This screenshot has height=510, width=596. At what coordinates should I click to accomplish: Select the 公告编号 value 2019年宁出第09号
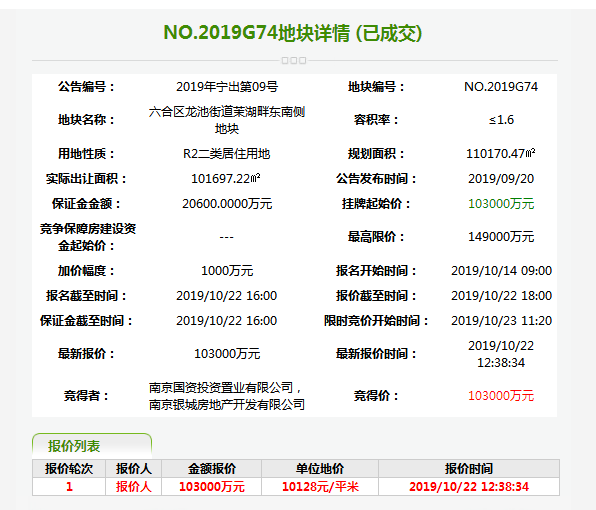[227, 87]
